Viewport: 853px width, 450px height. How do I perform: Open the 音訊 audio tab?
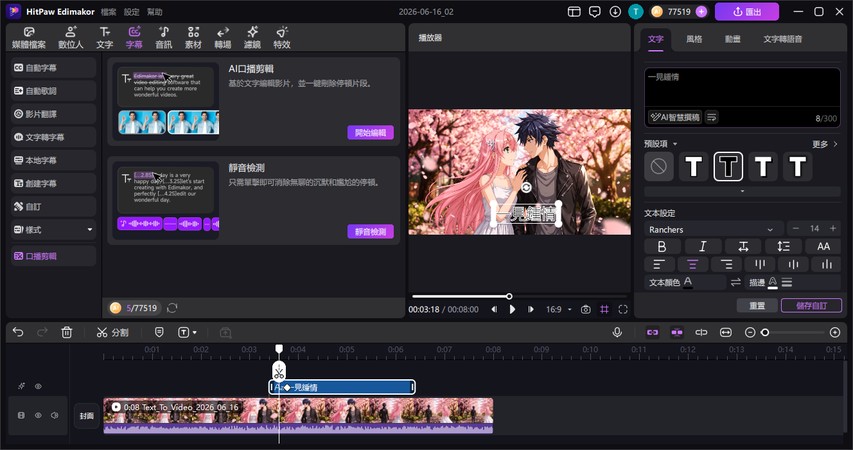(x=164, y=38)
